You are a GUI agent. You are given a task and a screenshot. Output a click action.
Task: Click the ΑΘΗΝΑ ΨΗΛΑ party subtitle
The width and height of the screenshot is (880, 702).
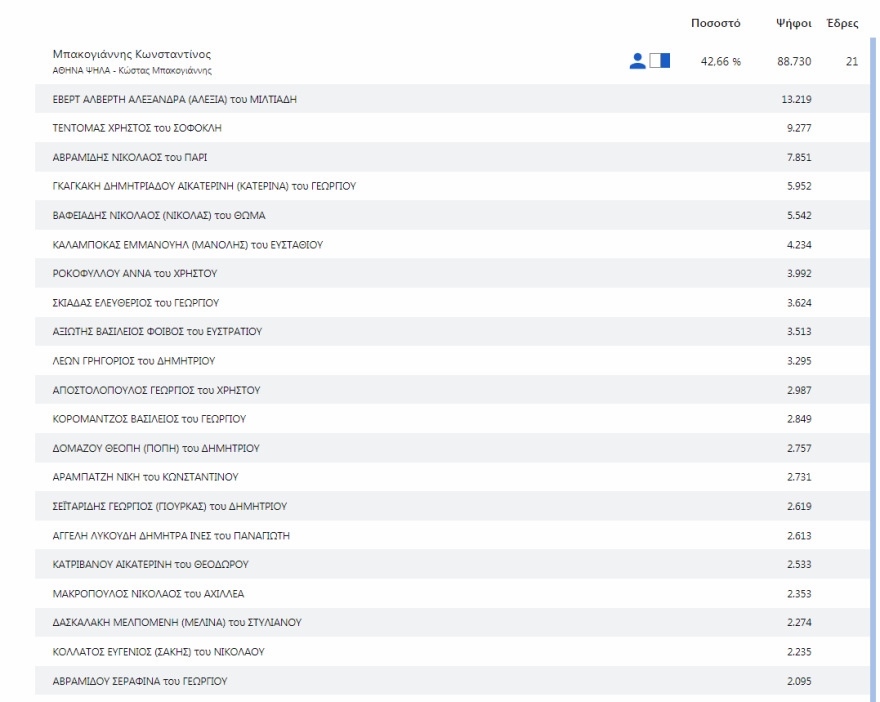pos(132,71)
